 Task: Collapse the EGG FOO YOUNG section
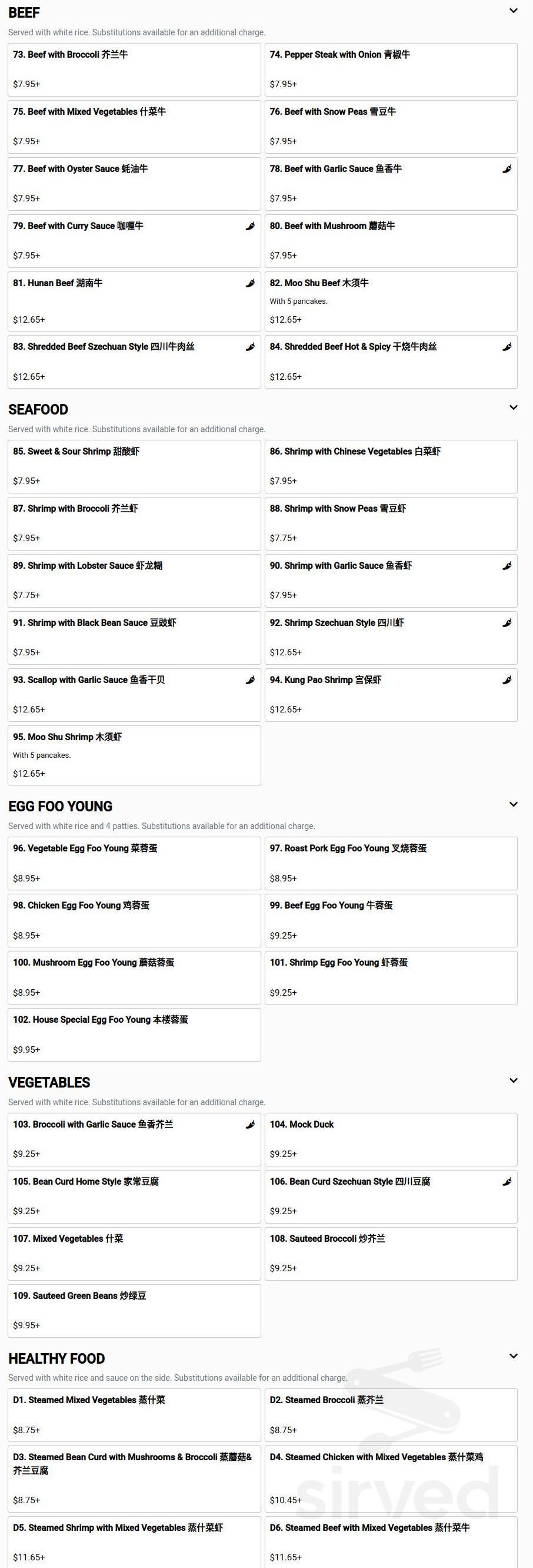[514, 805]
